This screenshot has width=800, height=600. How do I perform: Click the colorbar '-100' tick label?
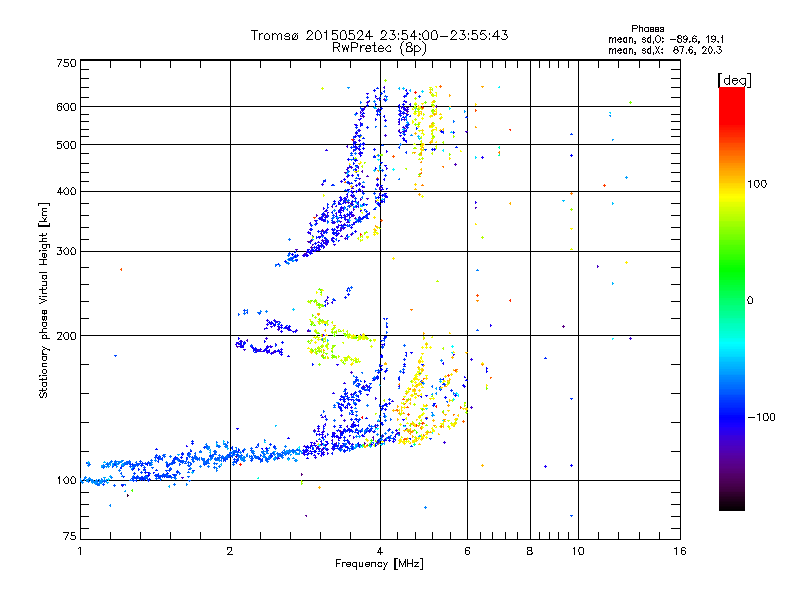click(x=761, y=417)
